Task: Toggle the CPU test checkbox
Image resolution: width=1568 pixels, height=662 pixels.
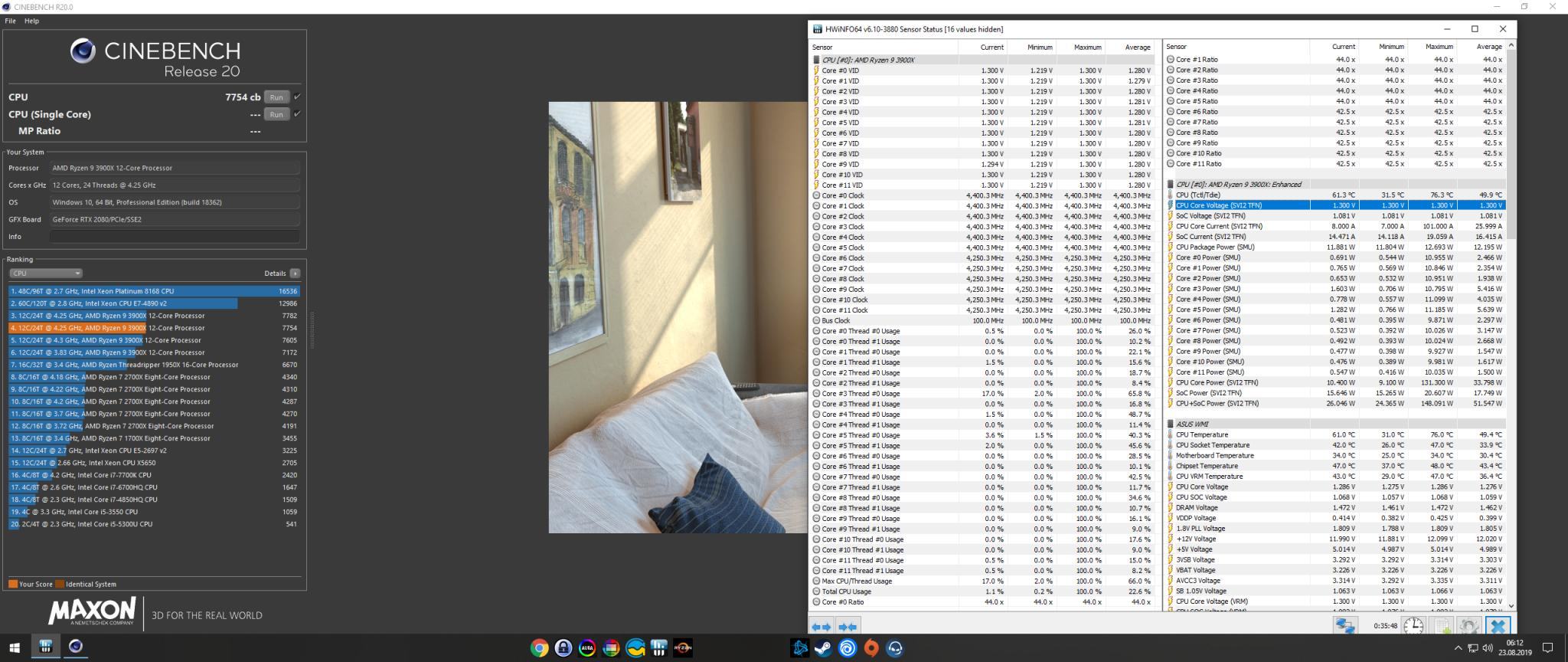Action: [x=297, y=97]
